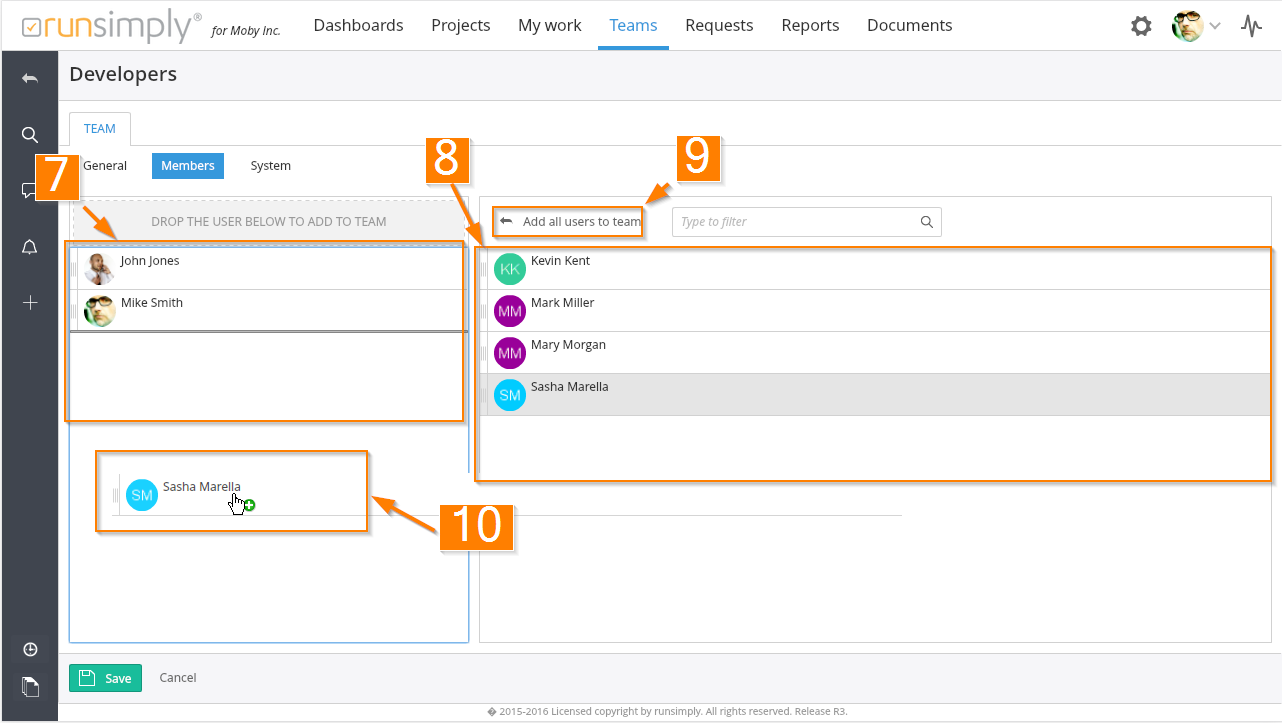The height and width of the screenshot is (723, 1282).
Task: Go to the Reports menu
Action: 810,26
